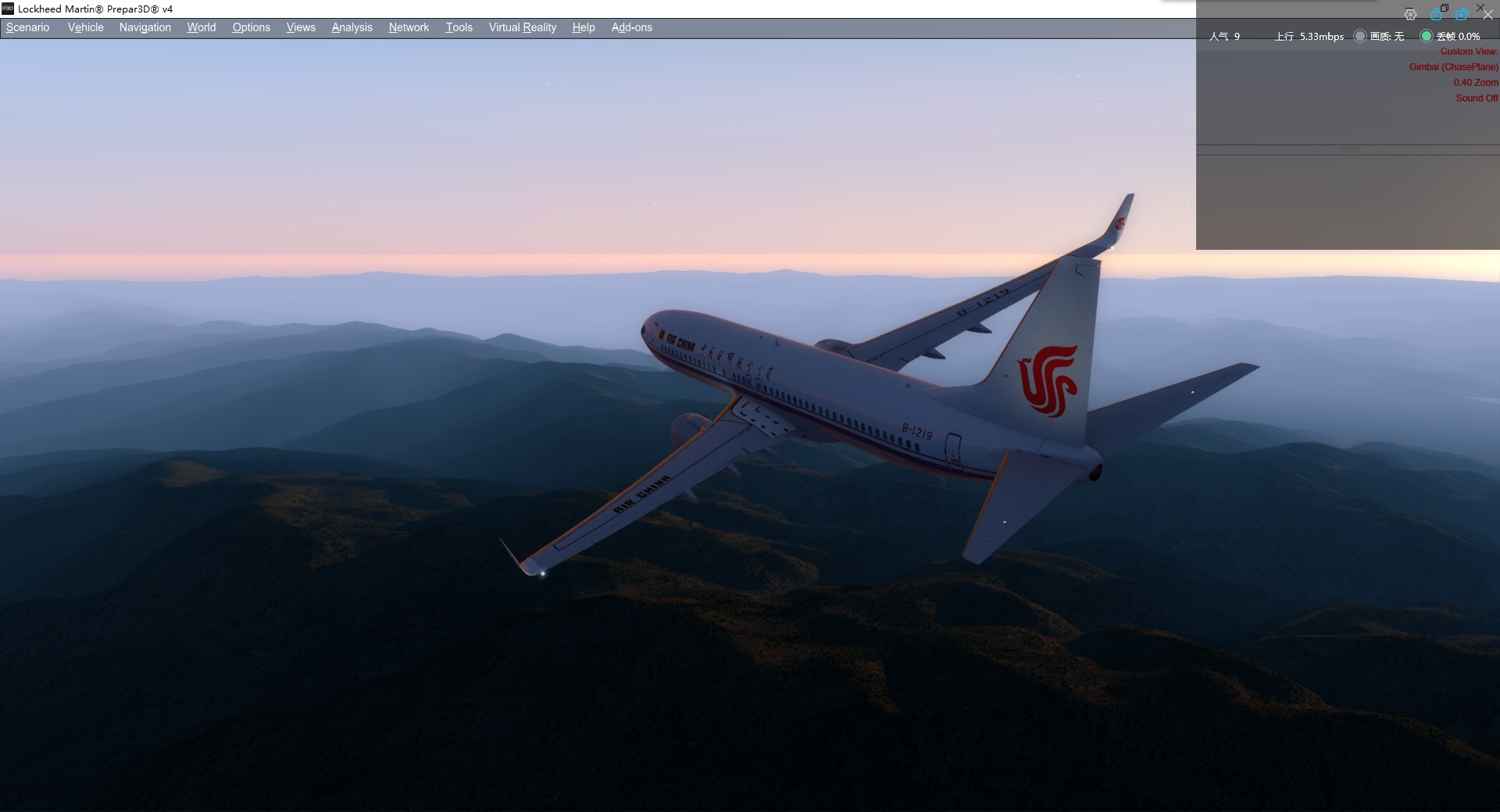Click Help in the menu bar
The height and width of the screenshot is (812, 1500).
(x=583, y=27)
